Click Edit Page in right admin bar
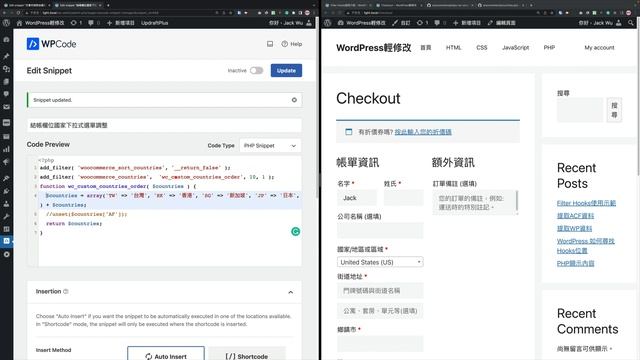 pos(502,23)
